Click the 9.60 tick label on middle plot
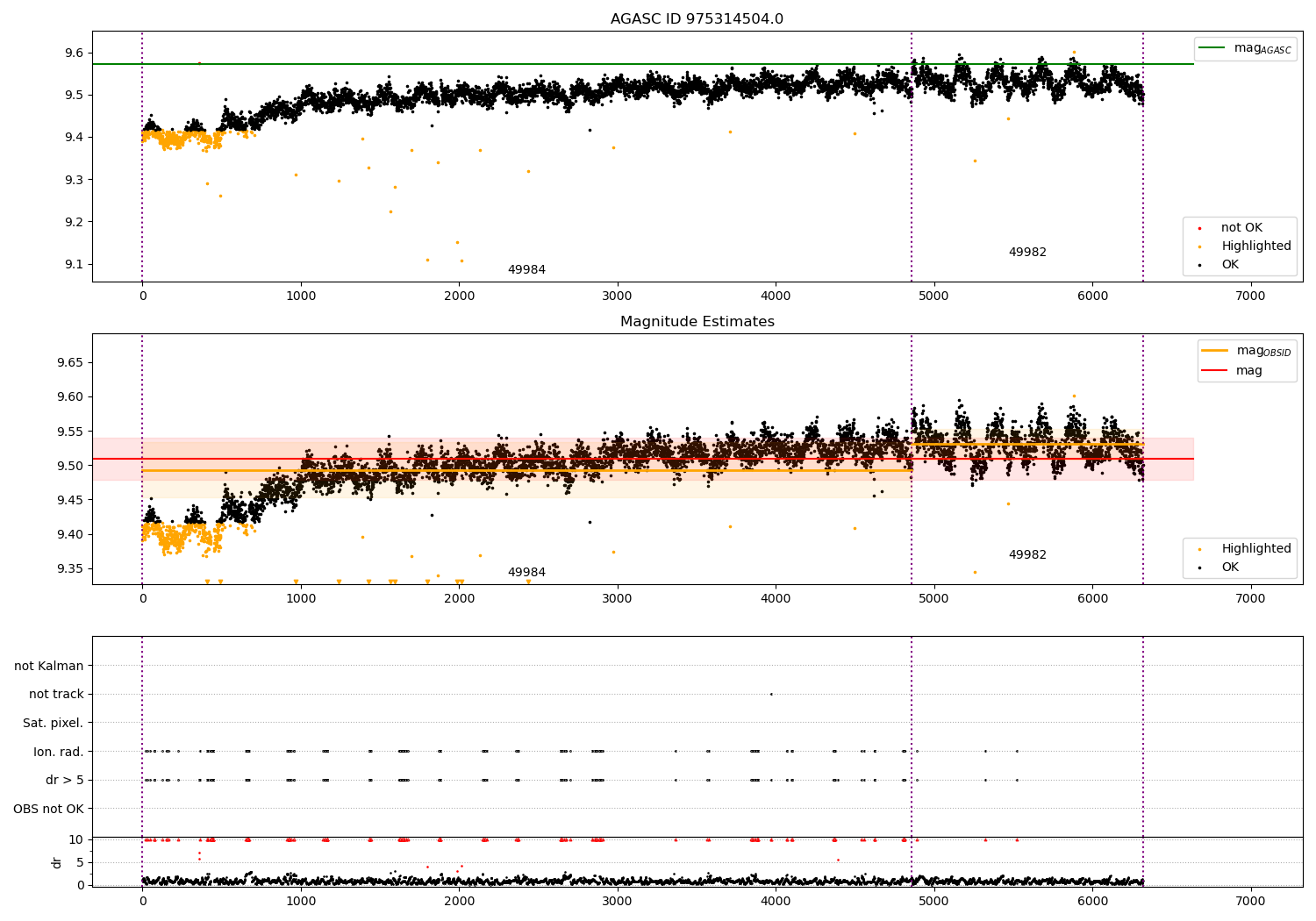 pyautogui.click(x=70, y=397)
